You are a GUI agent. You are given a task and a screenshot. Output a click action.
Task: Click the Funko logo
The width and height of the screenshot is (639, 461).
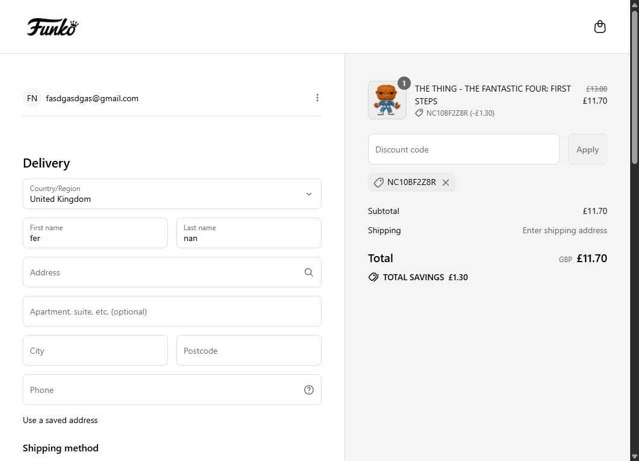click(x=52, y=27)
